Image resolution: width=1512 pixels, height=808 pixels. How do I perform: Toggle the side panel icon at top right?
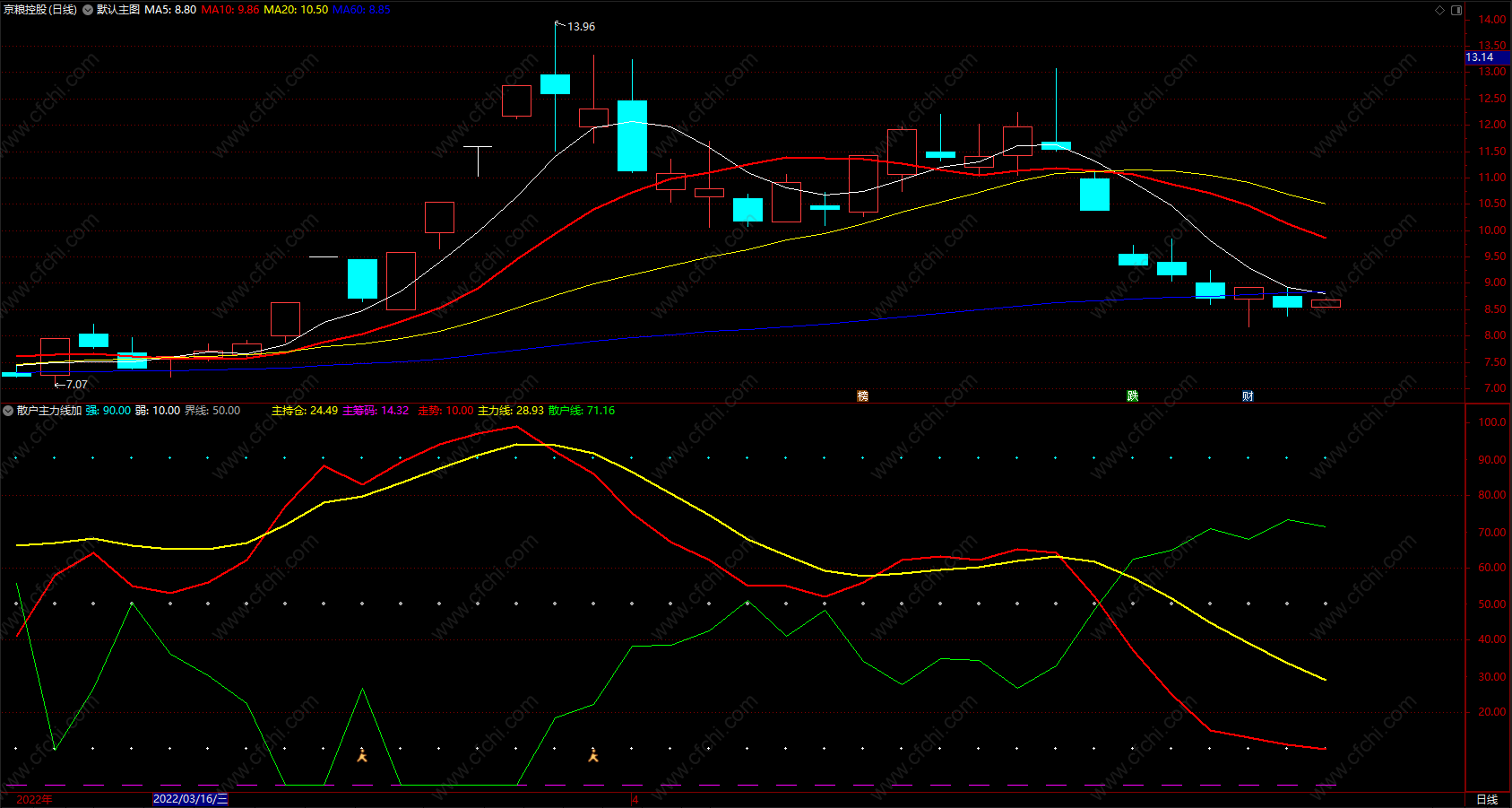[1456, 10]
